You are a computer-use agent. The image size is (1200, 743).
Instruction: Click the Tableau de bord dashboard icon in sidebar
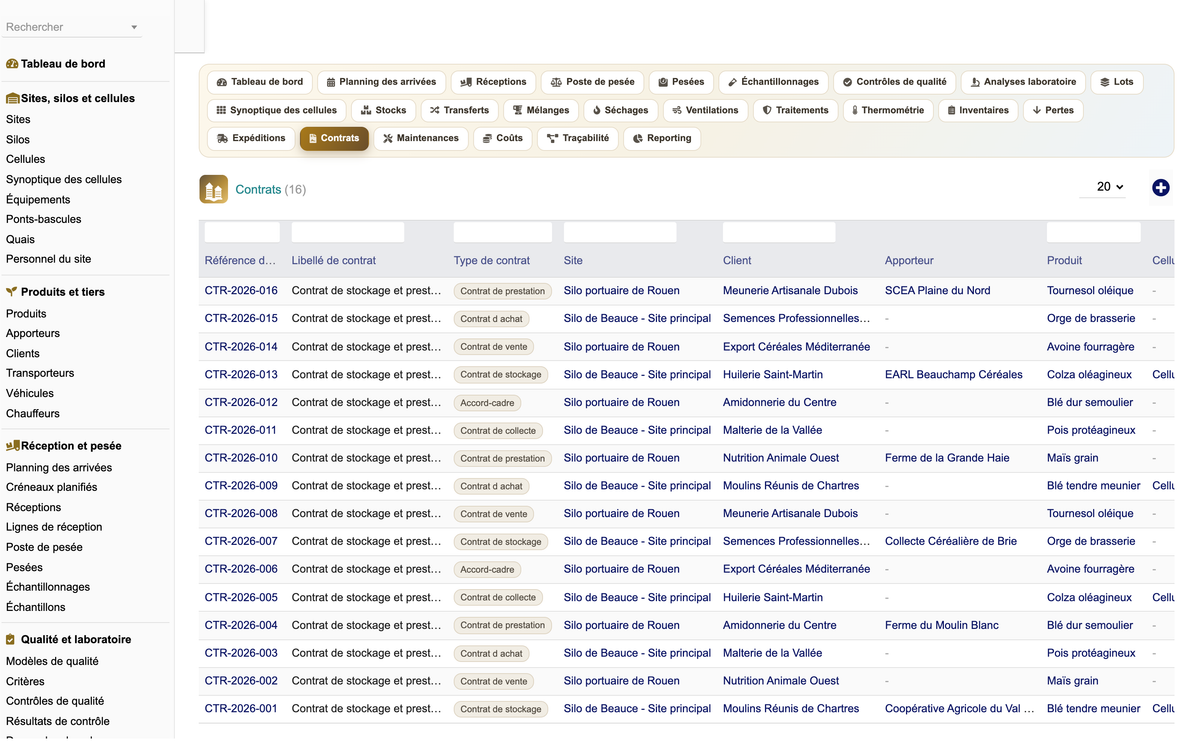coord(12,64)
